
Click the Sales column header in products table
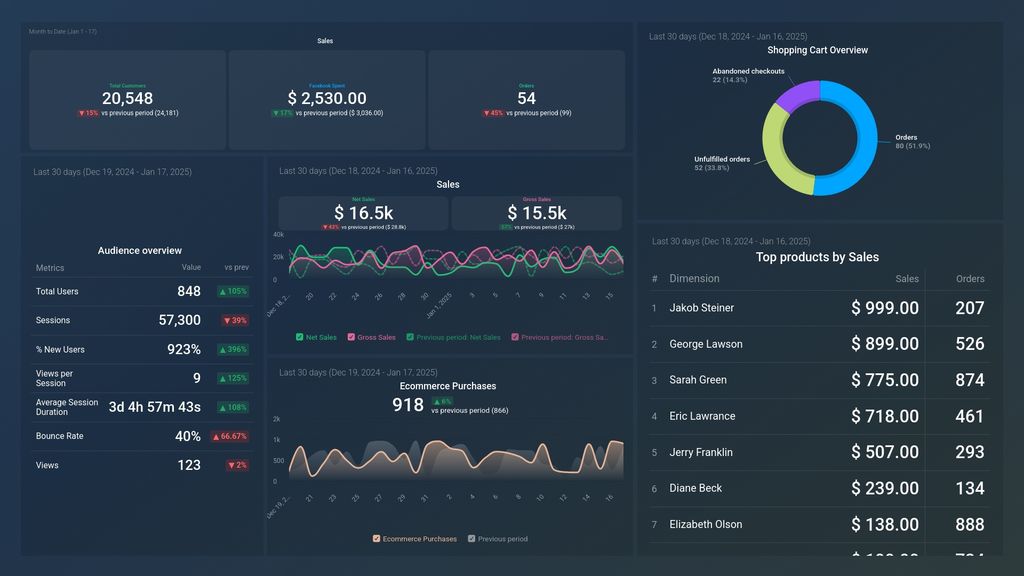click(x=907, y=279)
